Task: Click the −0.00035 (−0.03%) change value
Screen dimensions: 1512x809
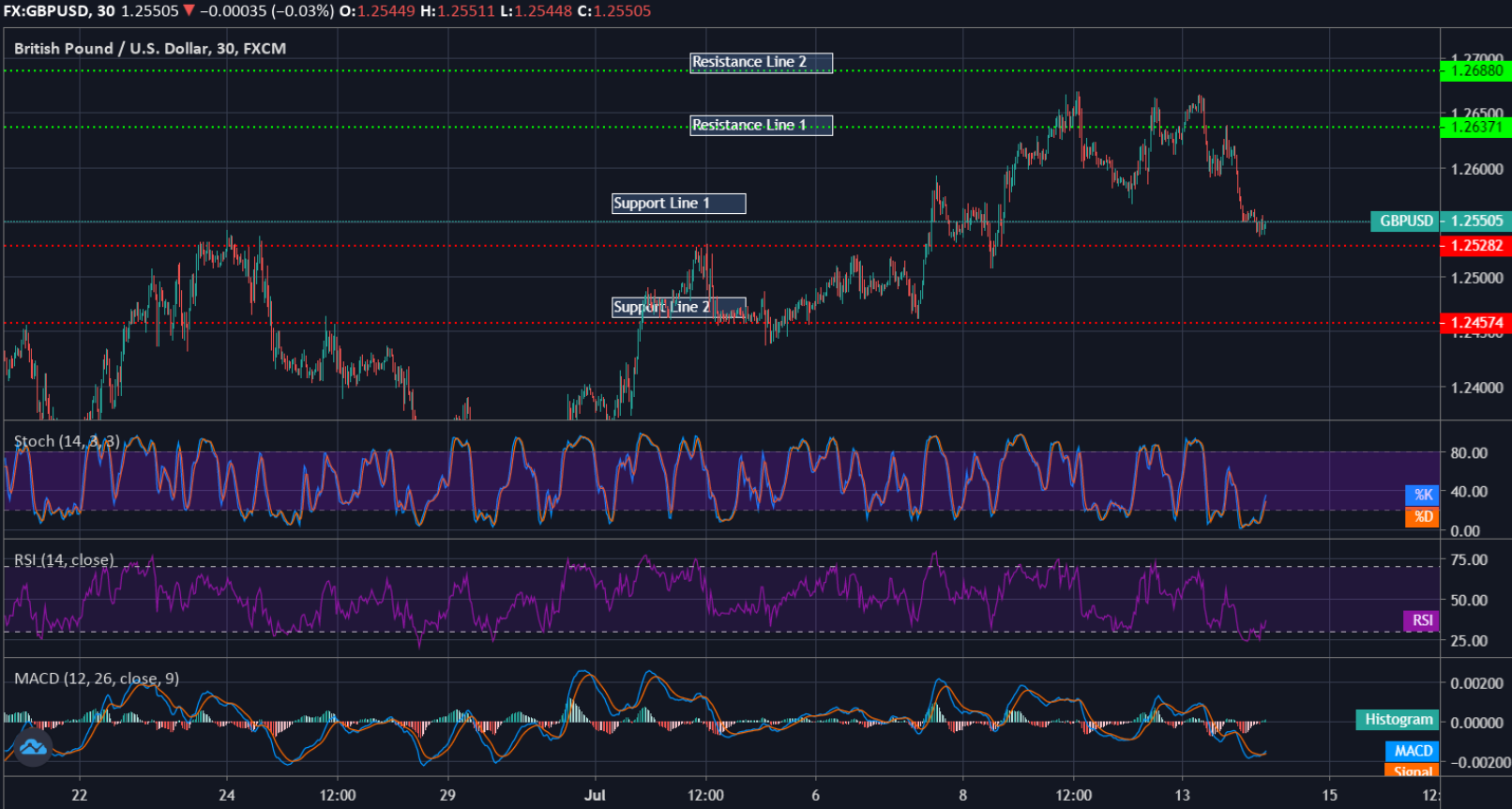Action: [x=266, y=11]
